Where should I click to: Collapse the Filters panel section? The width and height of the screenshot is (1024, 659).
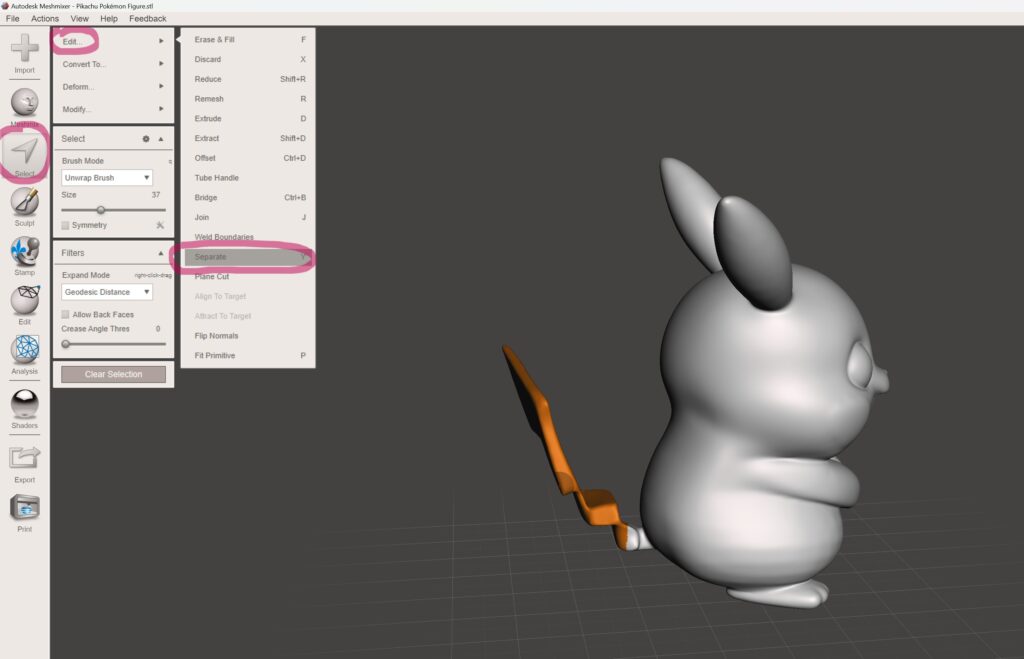tap(161, 253)
